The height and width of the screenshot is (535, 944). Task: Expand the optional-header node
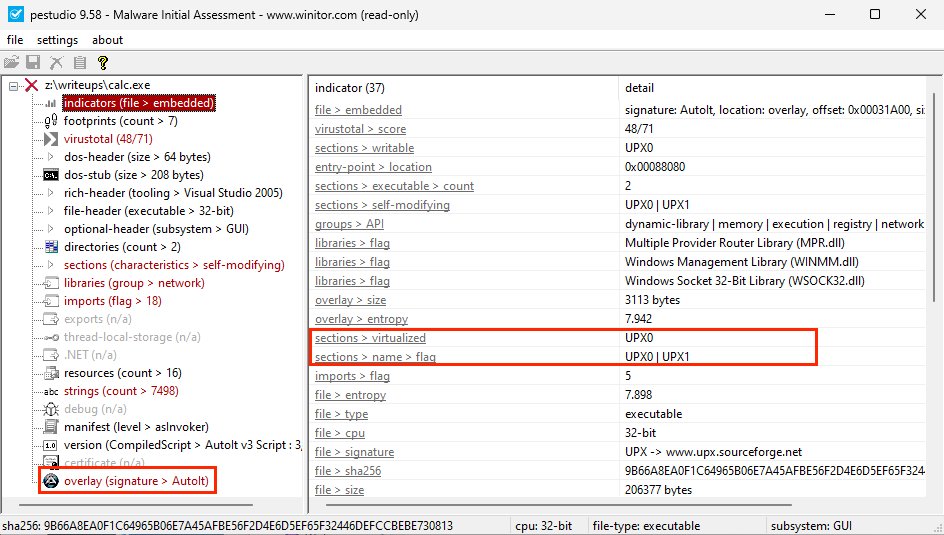click(x=51, y=229)
